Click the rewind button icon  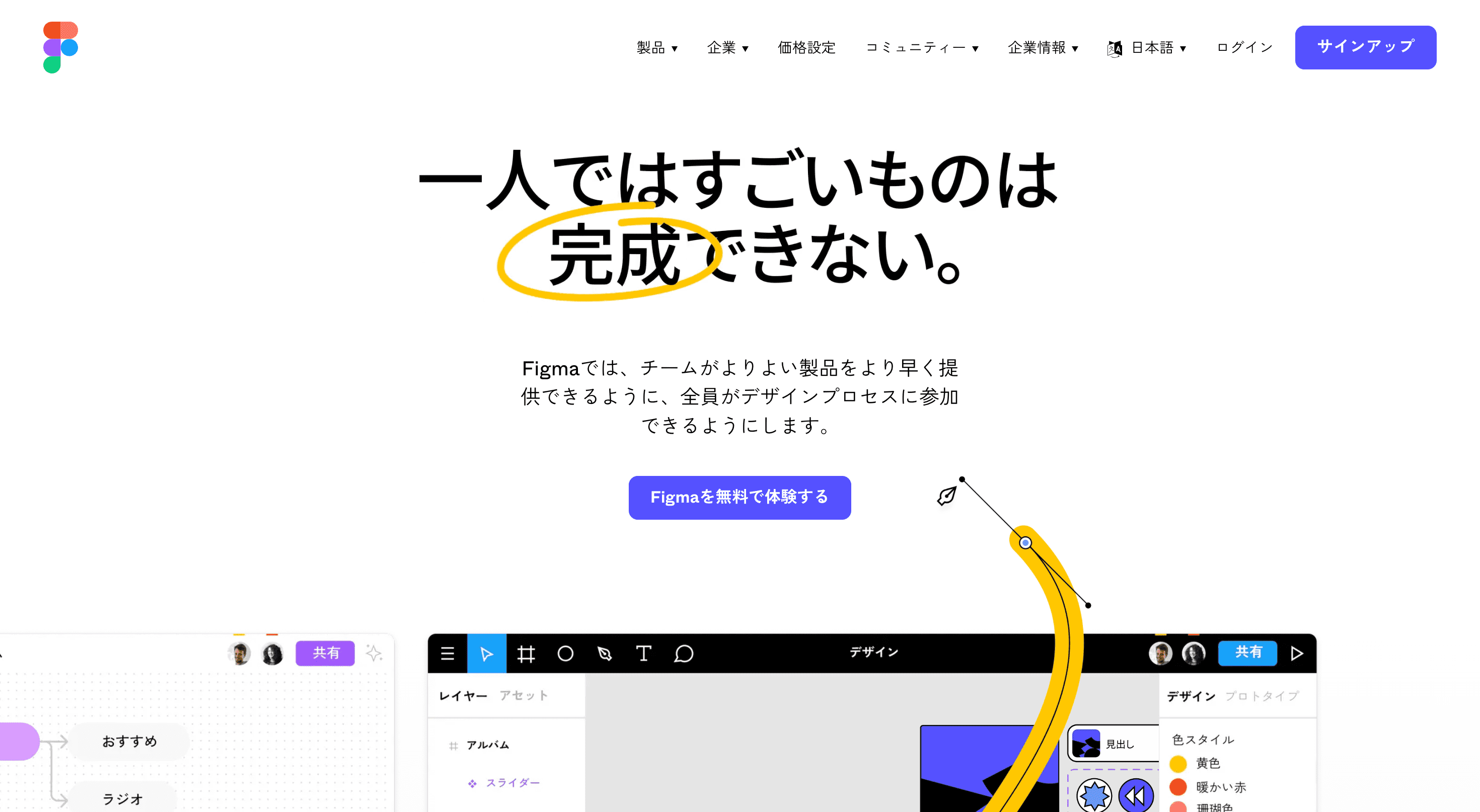1135,796
